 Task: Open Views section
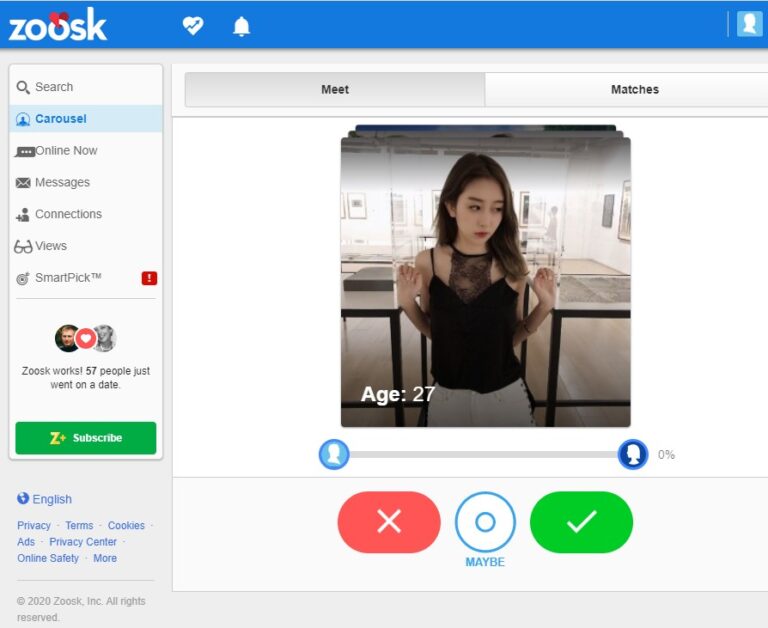pos(86,246)
